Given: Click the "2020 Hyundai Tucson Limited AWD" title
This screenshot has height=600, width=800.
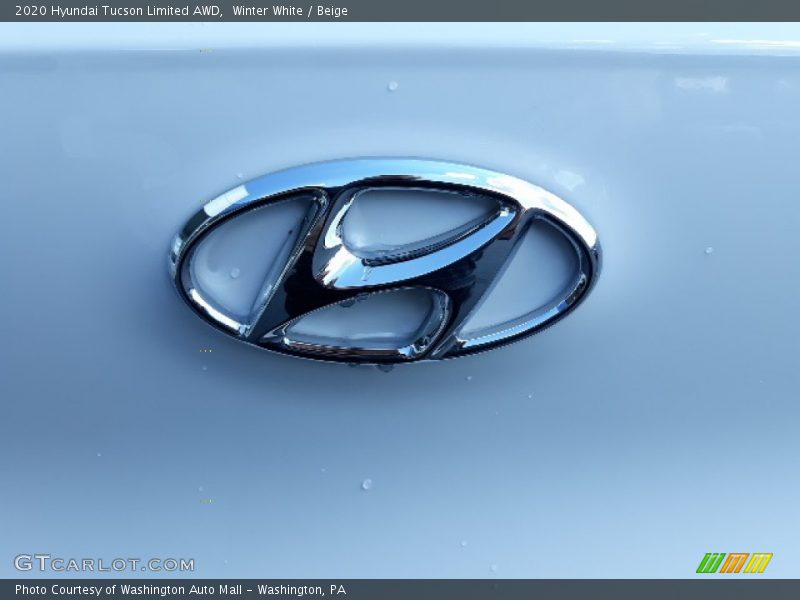Looking at the screenshot, I should (118, 11).
